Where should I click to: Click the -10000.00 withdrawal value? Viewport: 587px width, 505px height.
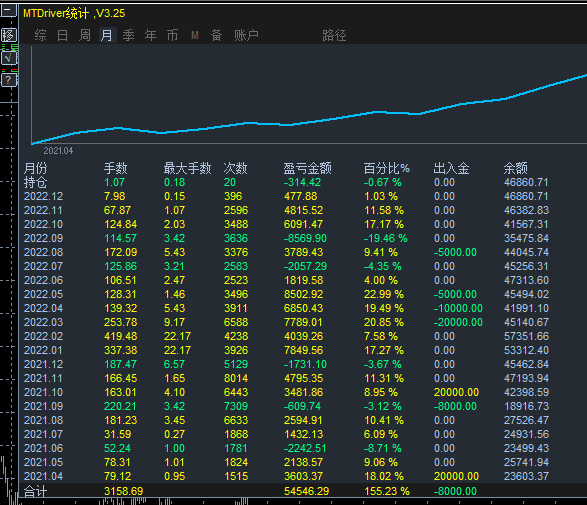coord(458,308)
